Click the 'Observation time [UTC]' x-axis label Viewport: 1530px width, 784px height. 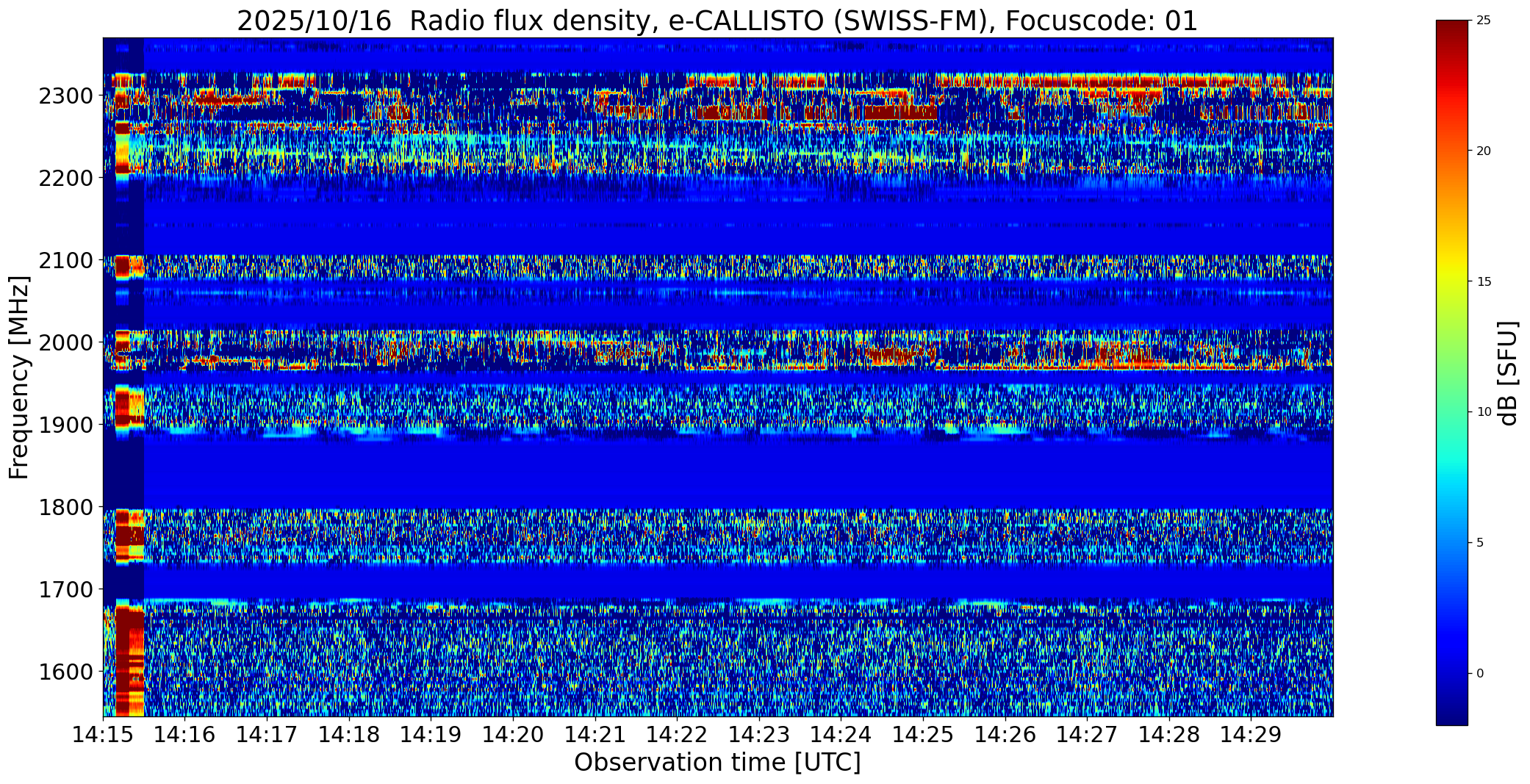(717, 763)
